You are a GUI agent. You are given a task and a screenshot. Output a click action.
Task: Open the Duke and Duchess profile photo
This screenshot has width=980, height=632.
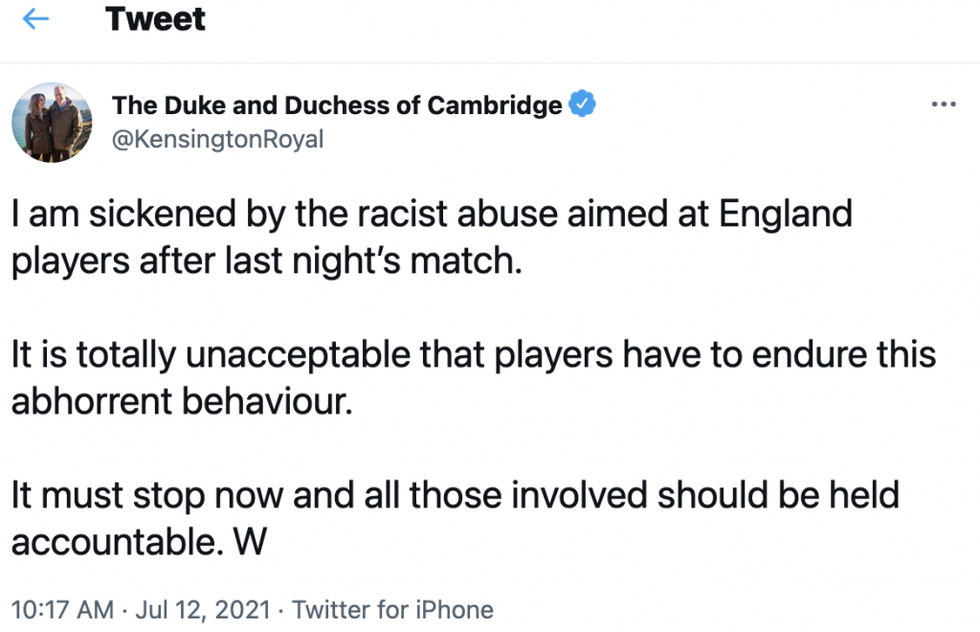[53, 125]
